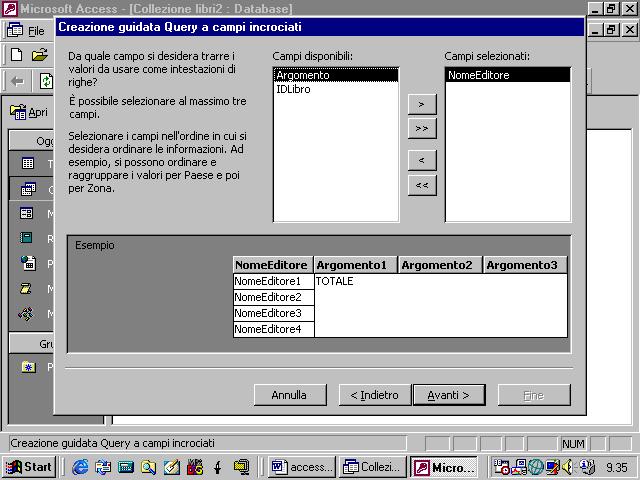Go back with the < Indietro button
The width and height of the screenshot is (640, 480).
[x=374, y=395]
